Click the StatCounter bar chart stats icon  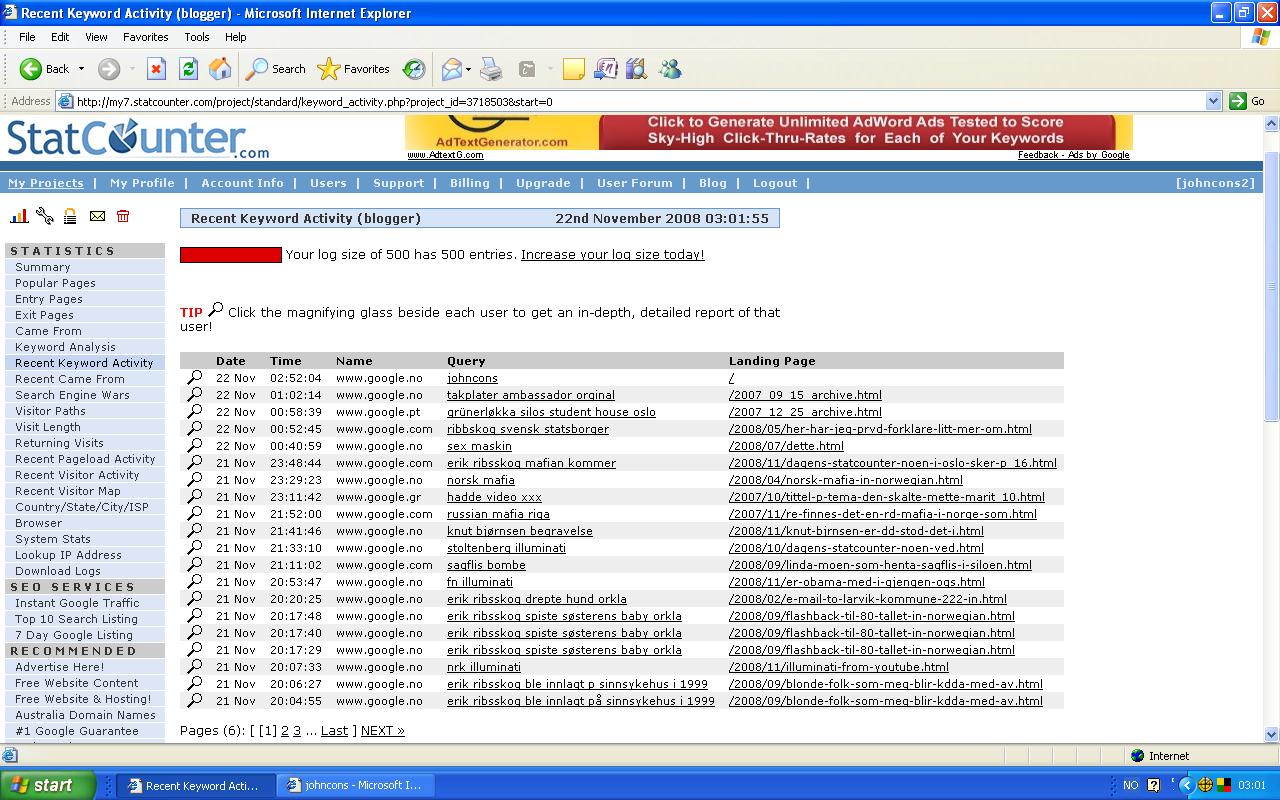[x=19, y=216]
